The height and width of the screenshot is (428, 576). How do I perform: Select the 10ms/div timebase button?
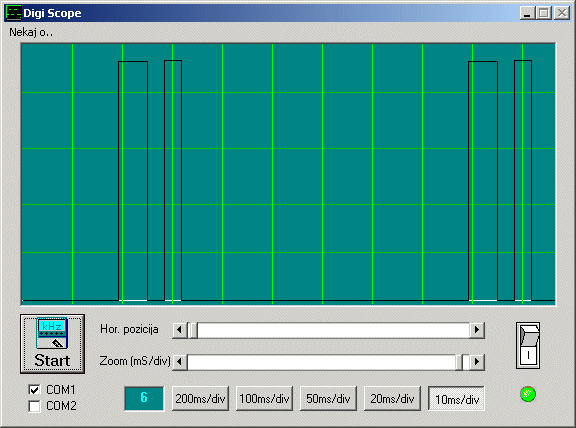456,399
